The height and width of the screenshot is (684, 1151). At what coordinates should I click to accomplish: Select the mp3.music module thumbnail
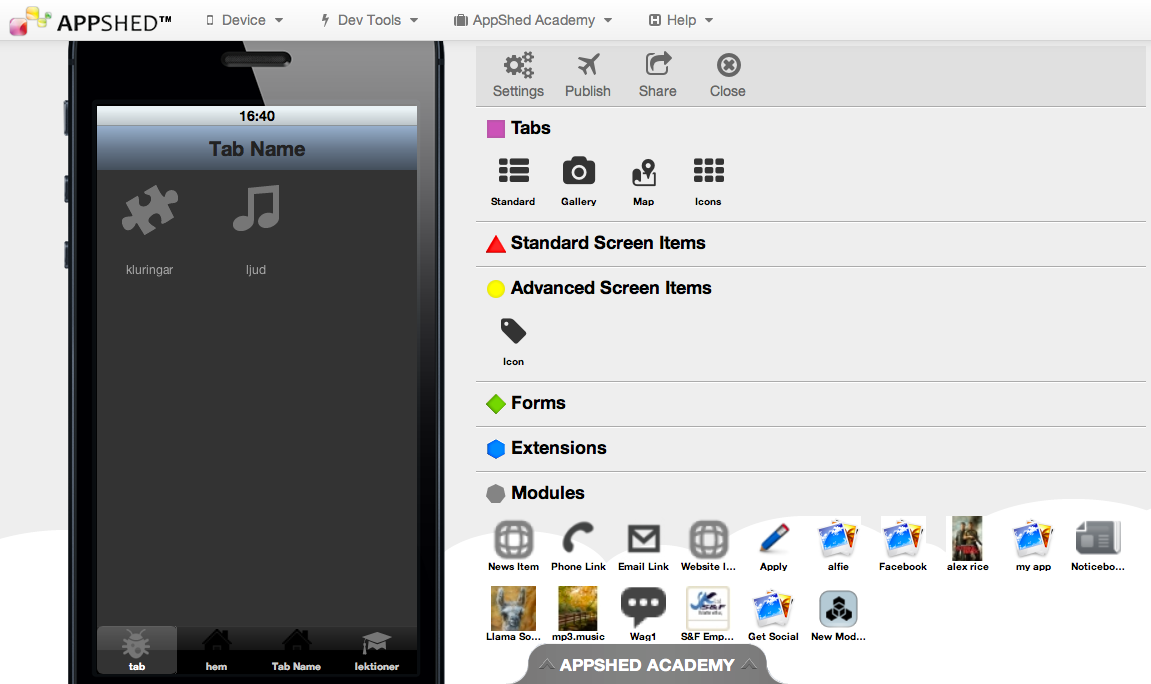point(578,608)
